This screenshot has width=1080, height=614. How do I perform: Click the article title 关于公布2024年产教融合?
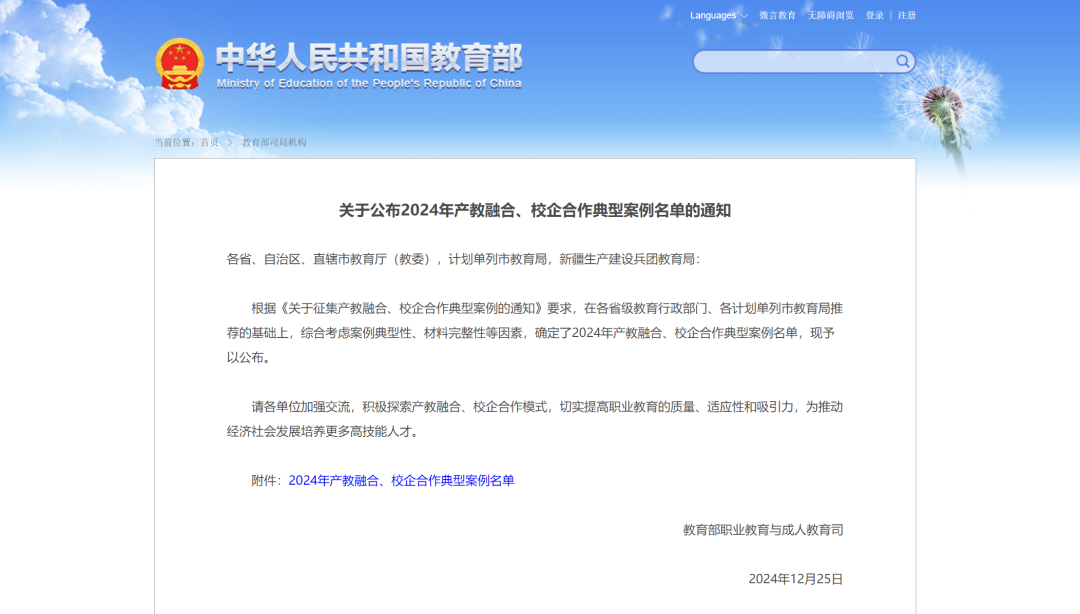click(x=534, y=210)
